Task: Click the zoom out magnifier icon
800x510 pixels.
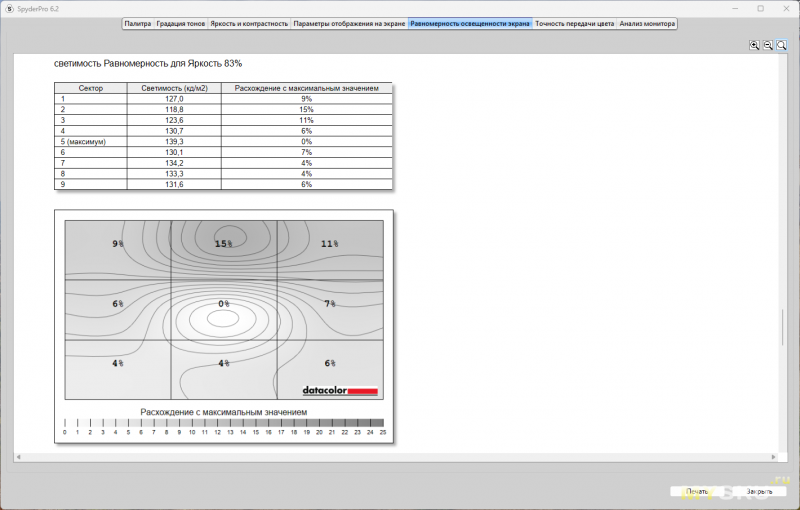Action: tap(768, 45)
